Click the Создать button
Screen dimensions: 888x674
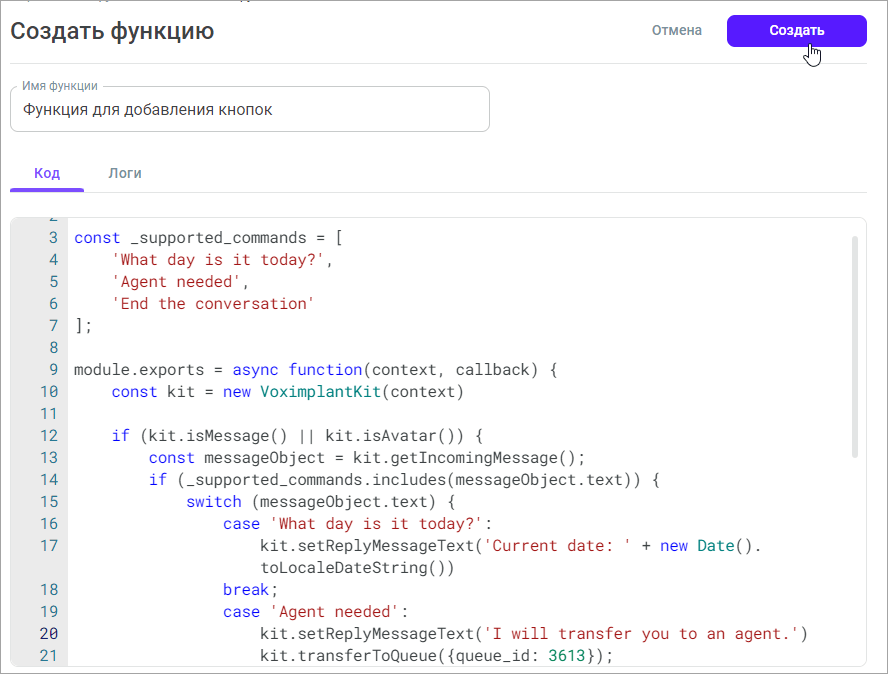(x=796, y=31)
